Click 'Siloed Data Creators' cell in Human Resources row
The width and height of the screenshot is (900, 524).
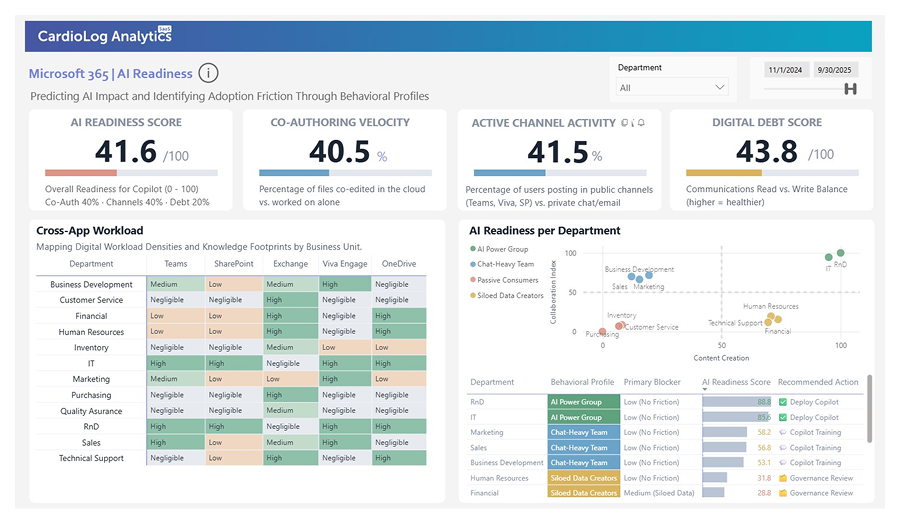(x=584, y=478)
